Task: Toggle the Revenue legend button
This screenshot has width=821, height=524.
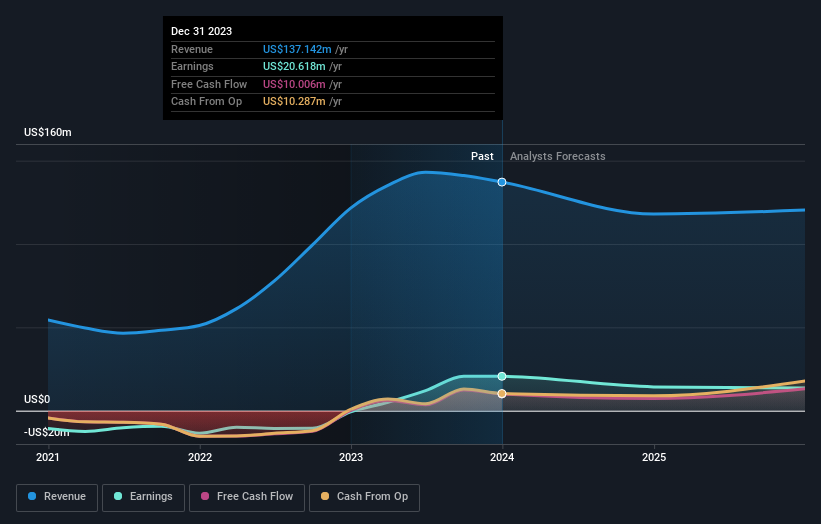Action: [57, 497]
